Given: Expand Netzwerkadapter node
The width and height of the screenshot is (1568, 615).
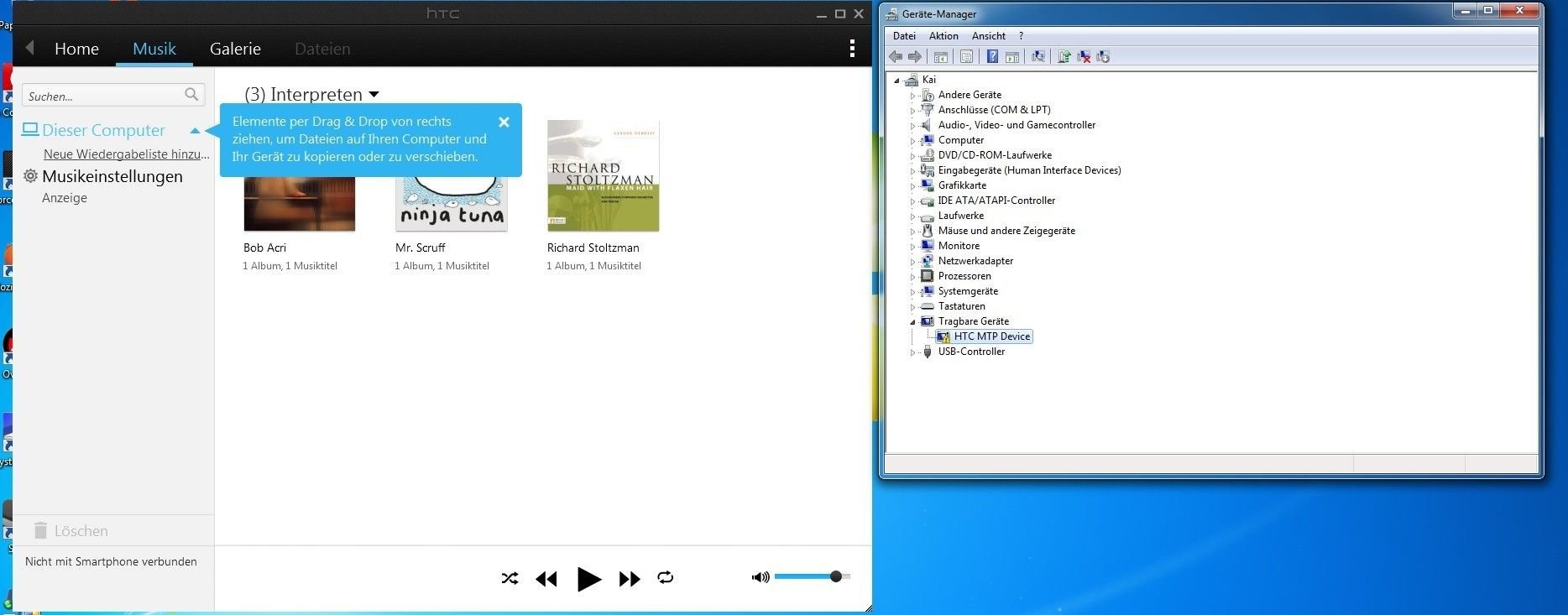Looking at the screenshot, I should [912, 262].
